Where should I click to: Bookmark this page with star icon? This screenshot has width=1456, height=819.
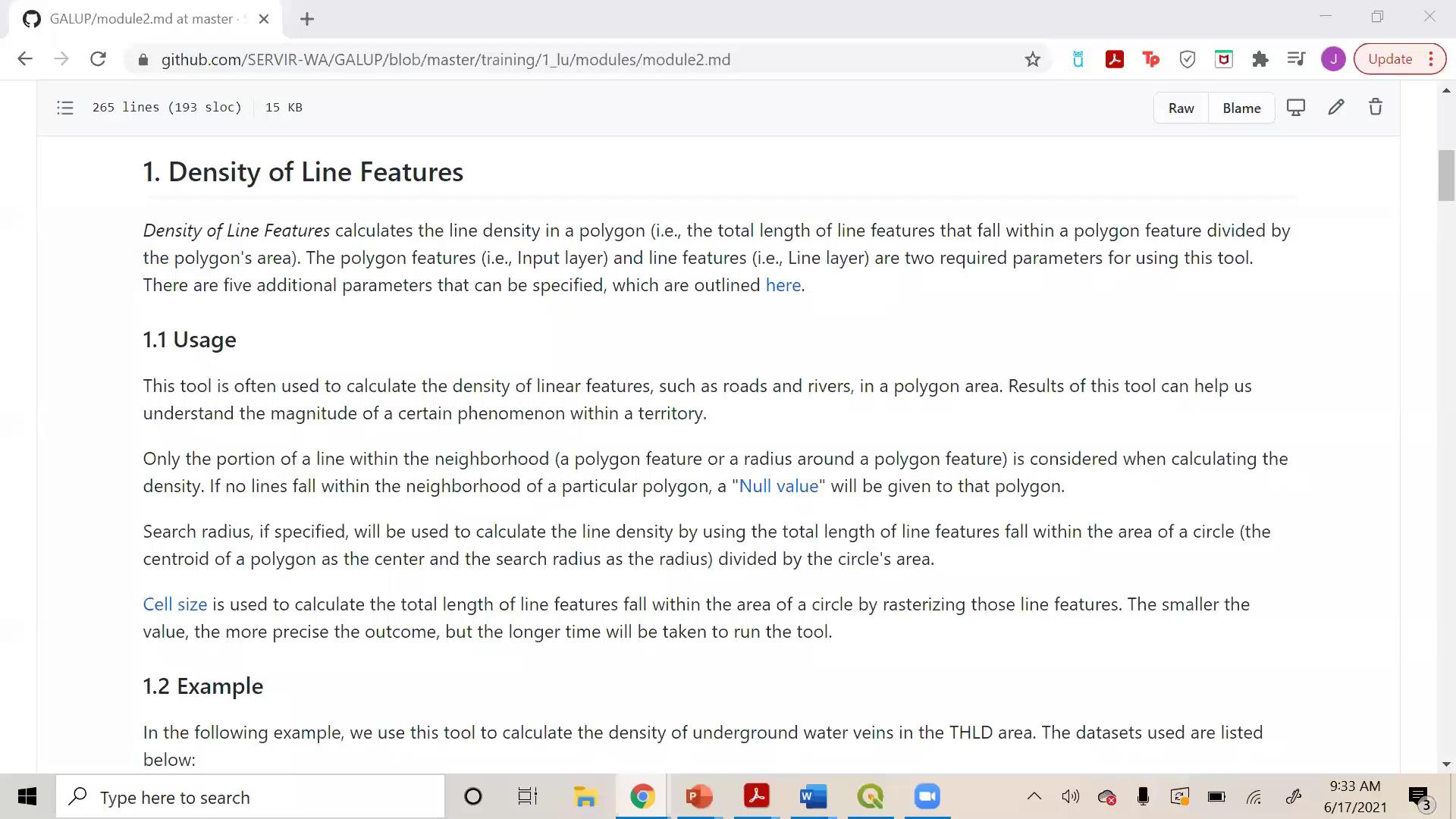(1033, 59)
